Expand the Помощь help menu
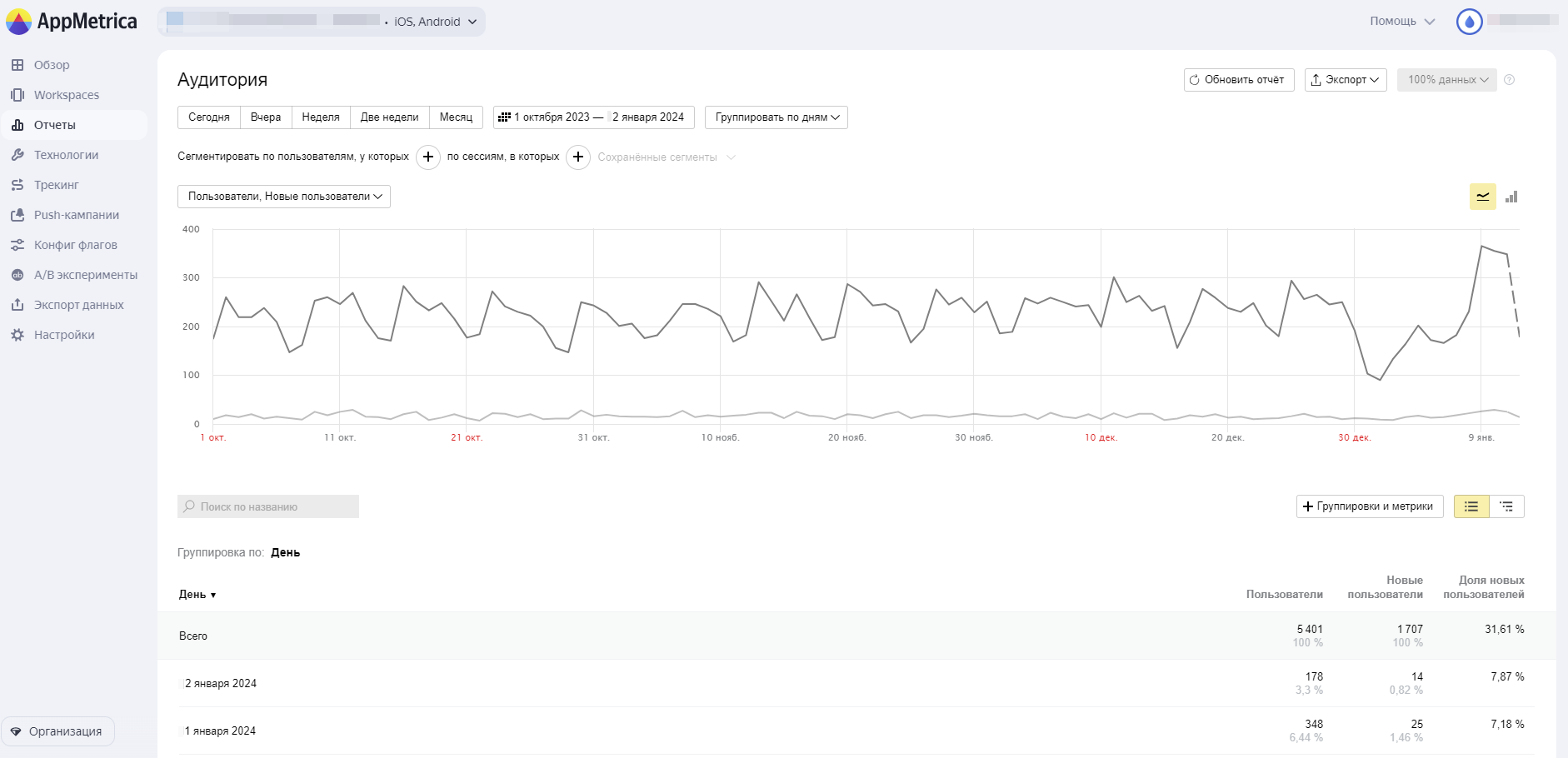The width and height of the screenshot is (1568, 758). (x=1402, y=22)
